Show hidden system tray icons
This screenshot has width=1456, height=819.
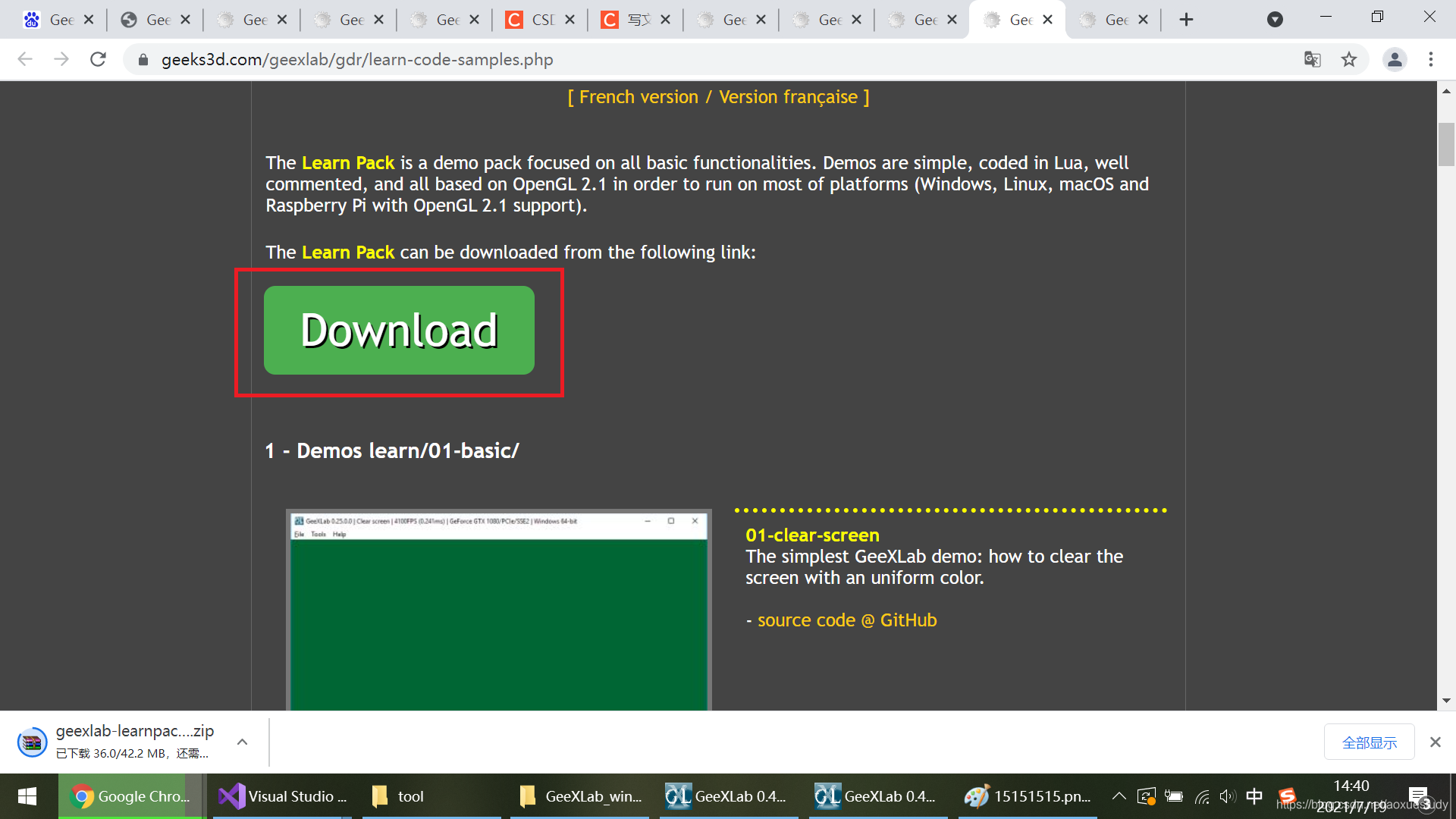point(1119,796)
